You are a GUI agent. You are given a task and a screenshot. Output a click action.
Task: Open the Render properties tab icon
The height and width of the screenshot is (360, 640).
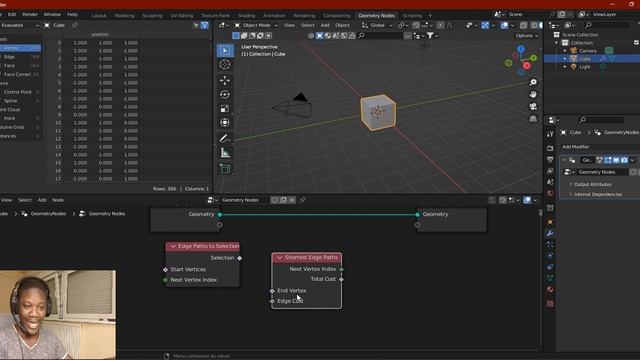[550, 148]
